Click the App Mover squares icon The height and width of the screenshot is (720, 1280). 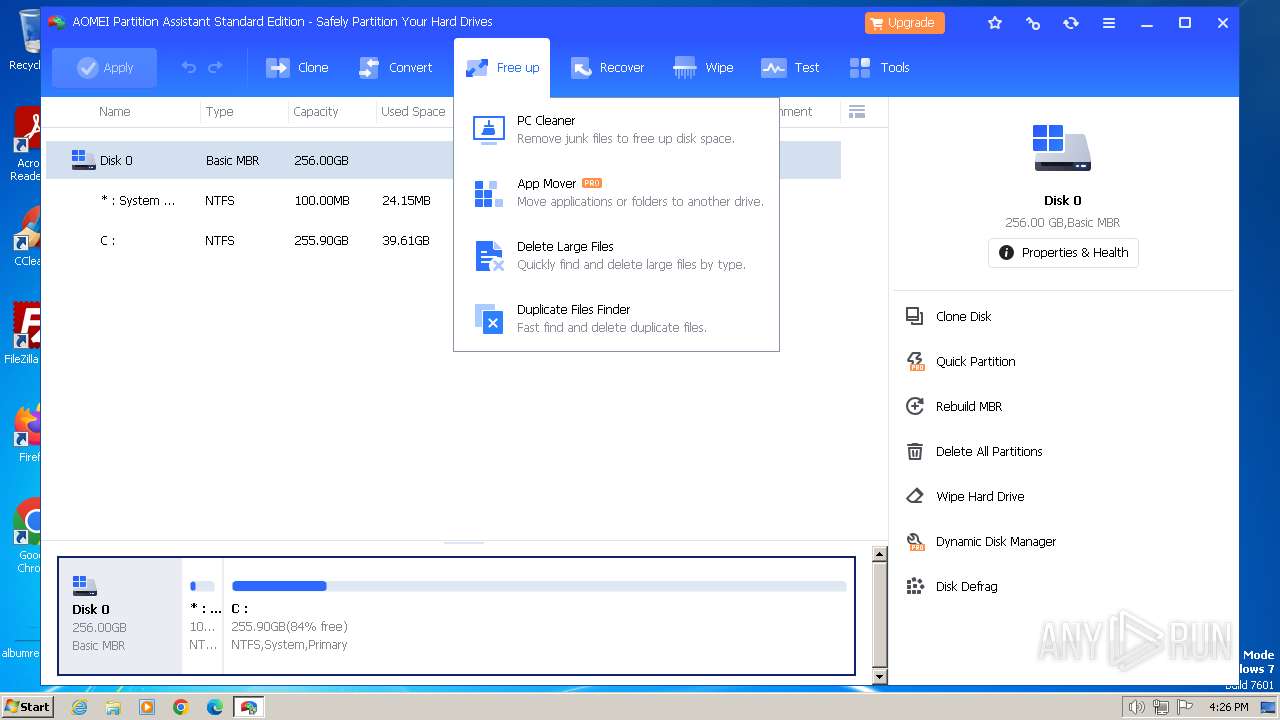click(489, 193)
